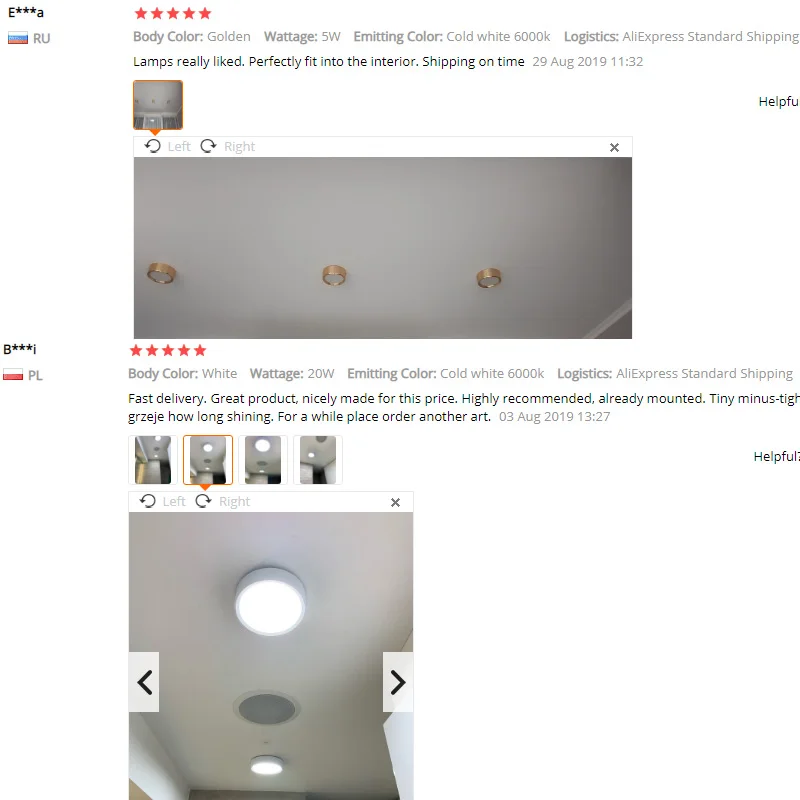Mark E***a's review as Helpful

pyautogui.click(x=779, y=102)
